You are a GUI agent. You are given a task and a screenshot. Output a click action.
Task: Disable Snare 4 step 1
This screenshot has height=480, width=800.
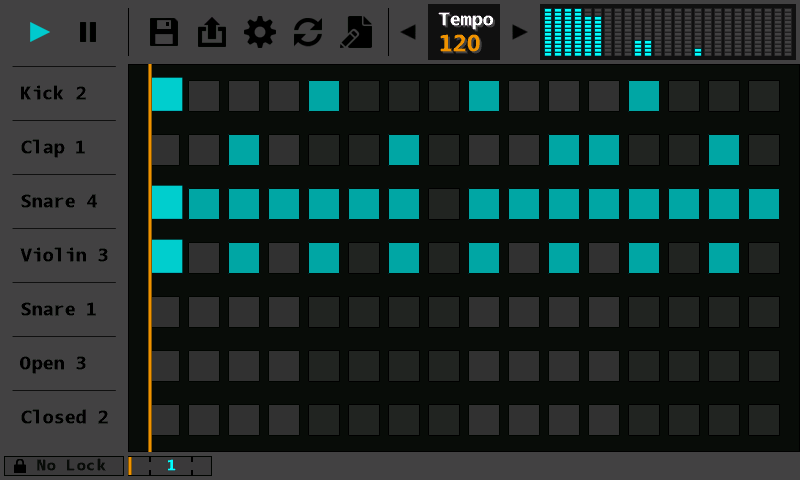(167, 203)
